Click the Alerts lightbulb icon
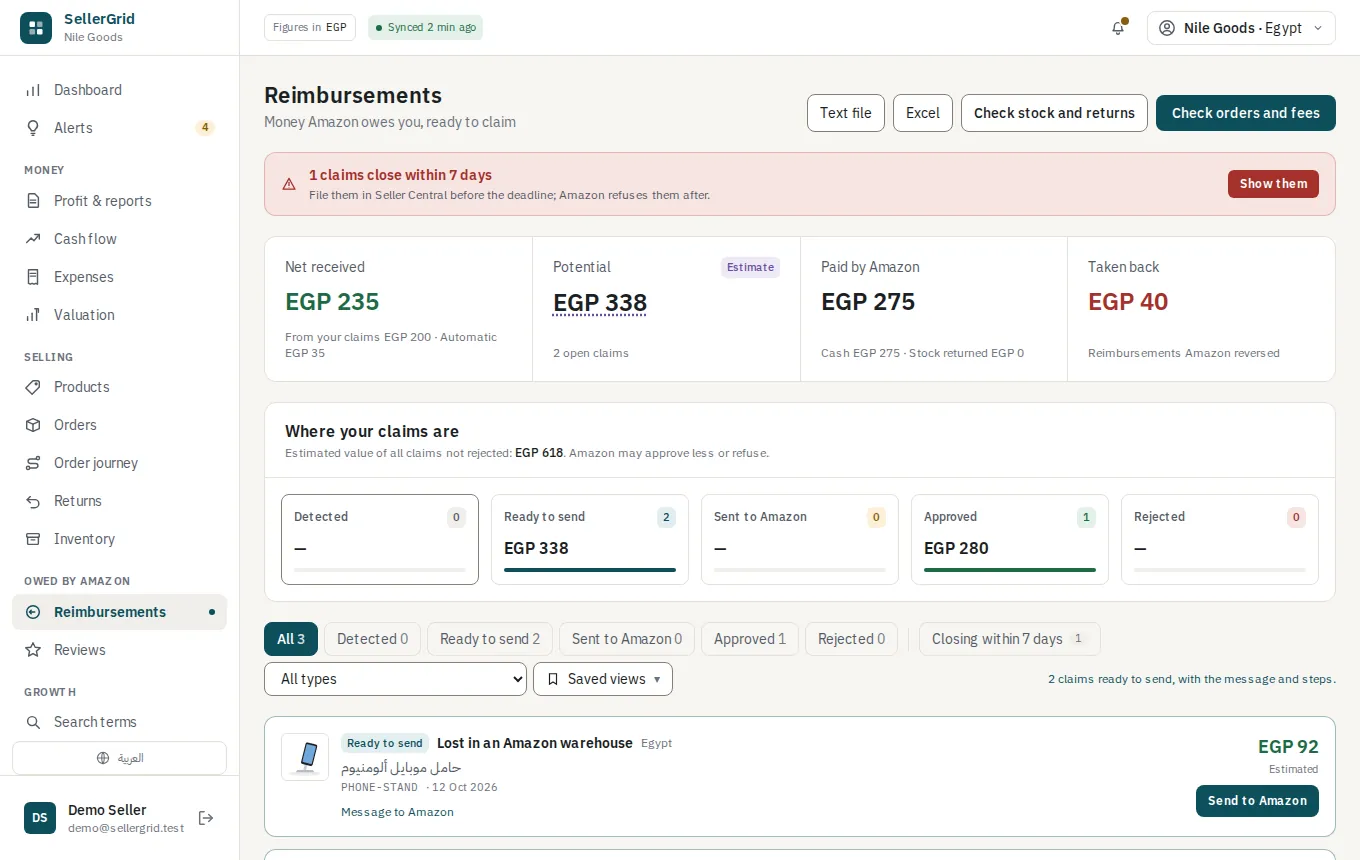The height and width of the screenshot is (860, 1360). 33,128
